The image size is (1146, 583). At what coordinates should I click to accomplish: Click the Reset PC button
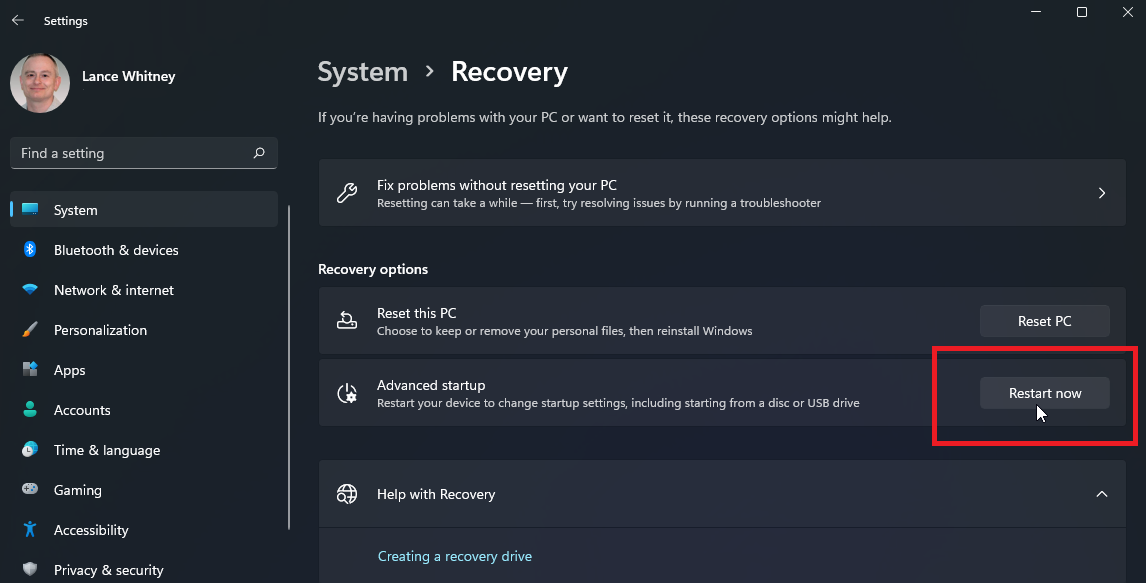(1044, 320)
